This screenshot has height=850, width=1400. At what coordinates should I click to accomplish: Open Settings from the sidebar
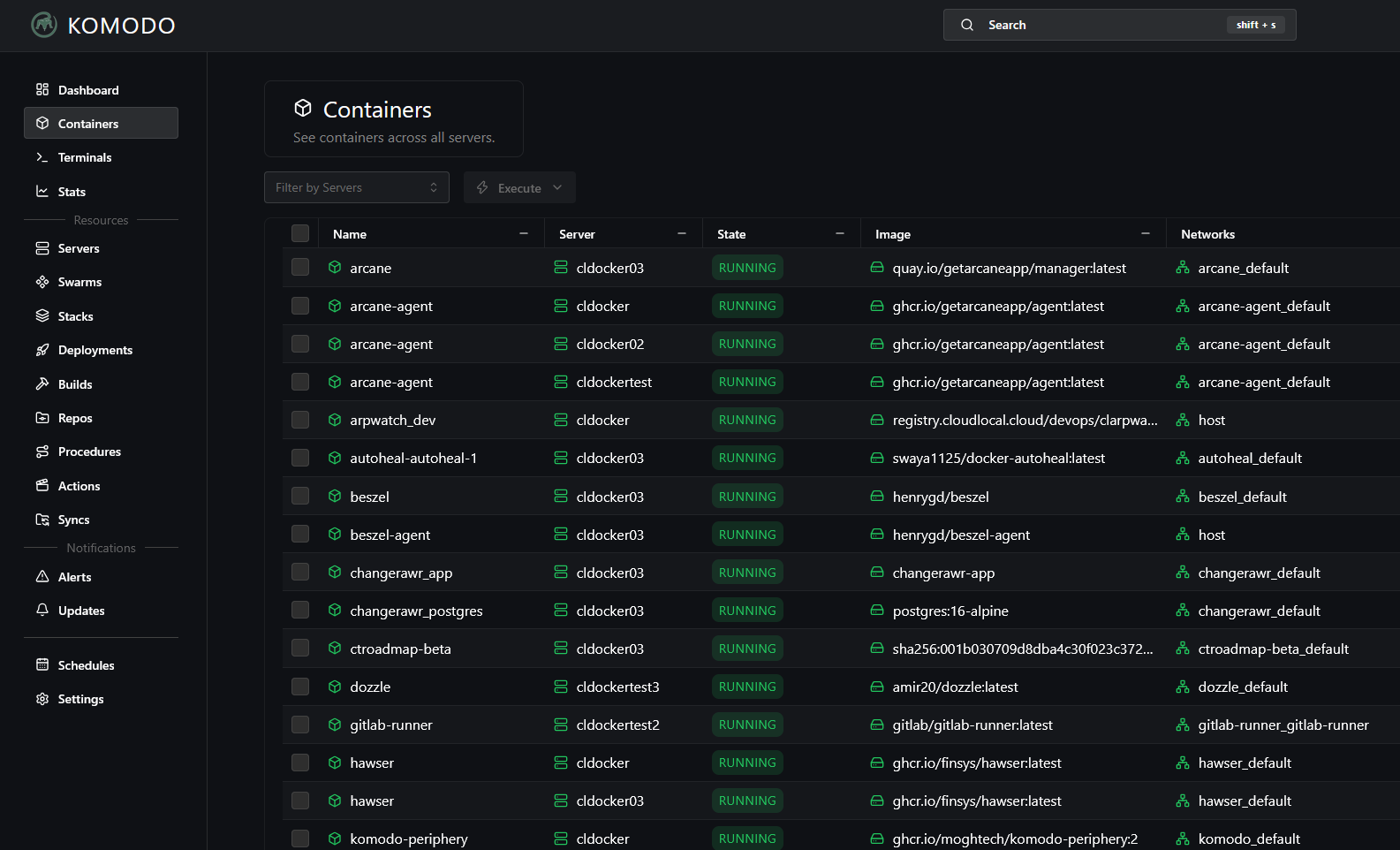pyautogui.click(x=101, y=699)
